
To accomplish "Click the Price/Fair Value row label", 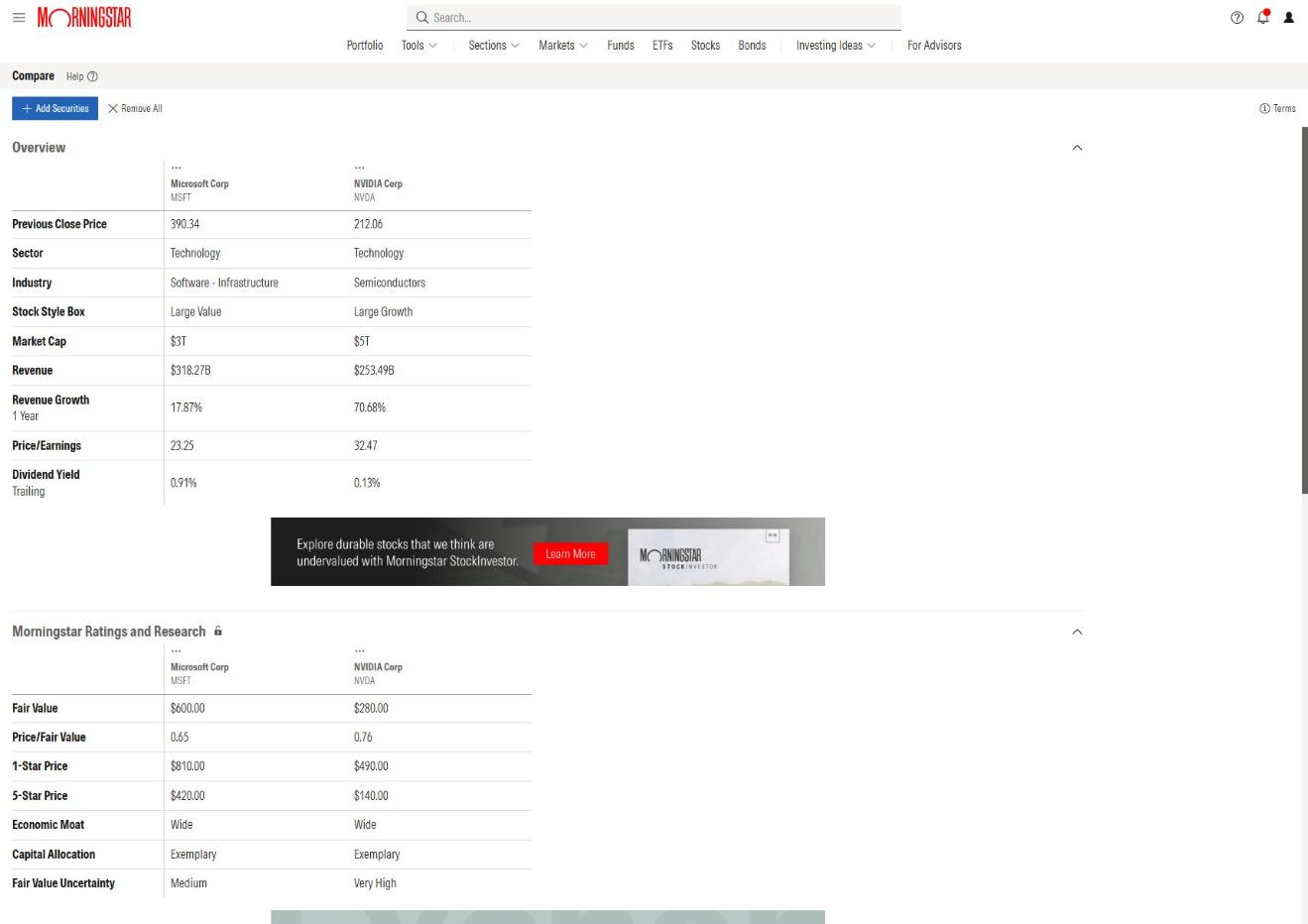I will (49, 738).
